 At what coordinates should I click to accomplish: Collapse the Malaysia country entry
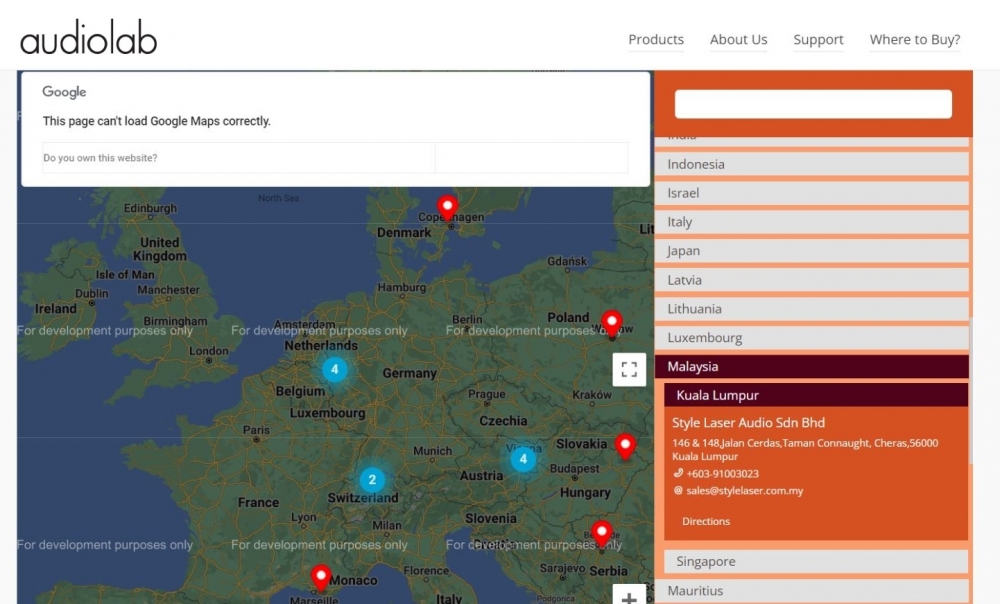(x=811, y=367)
